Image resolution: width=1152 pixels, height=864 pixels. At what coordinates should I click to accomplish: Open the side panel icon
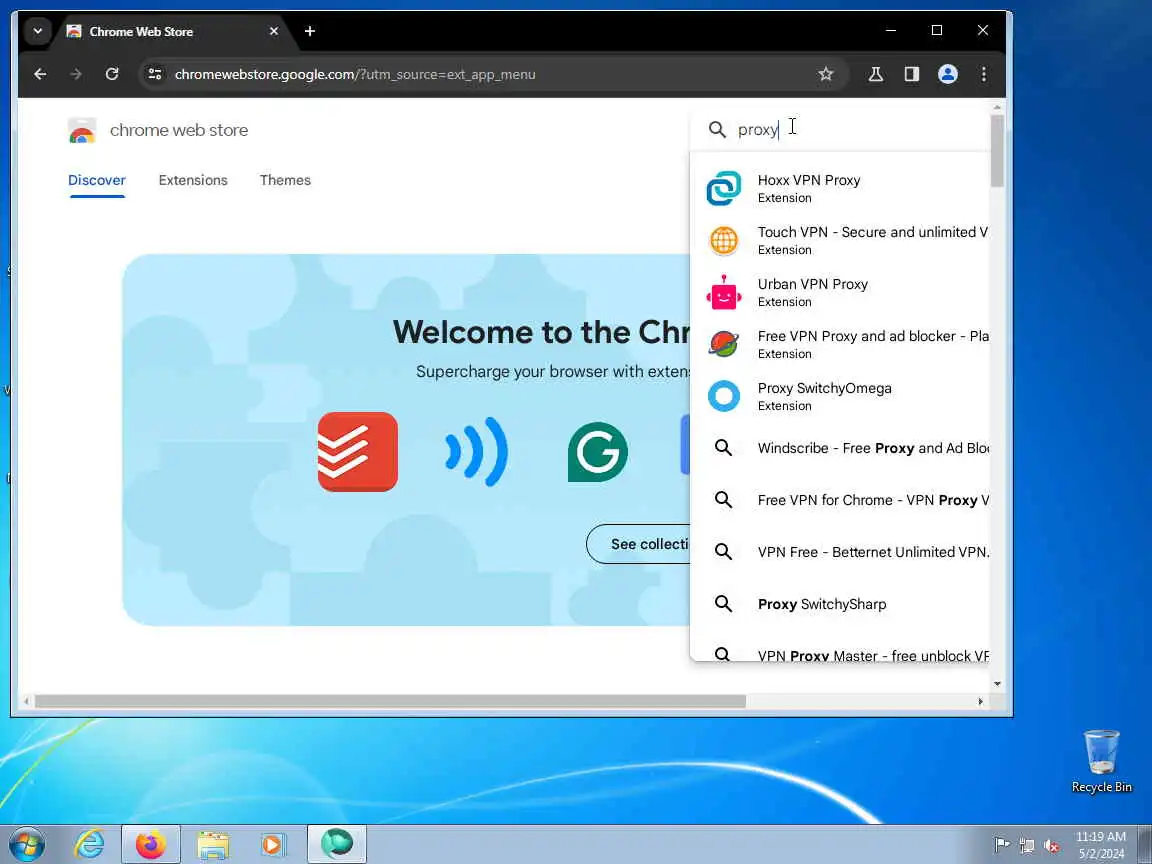(912, 74)
